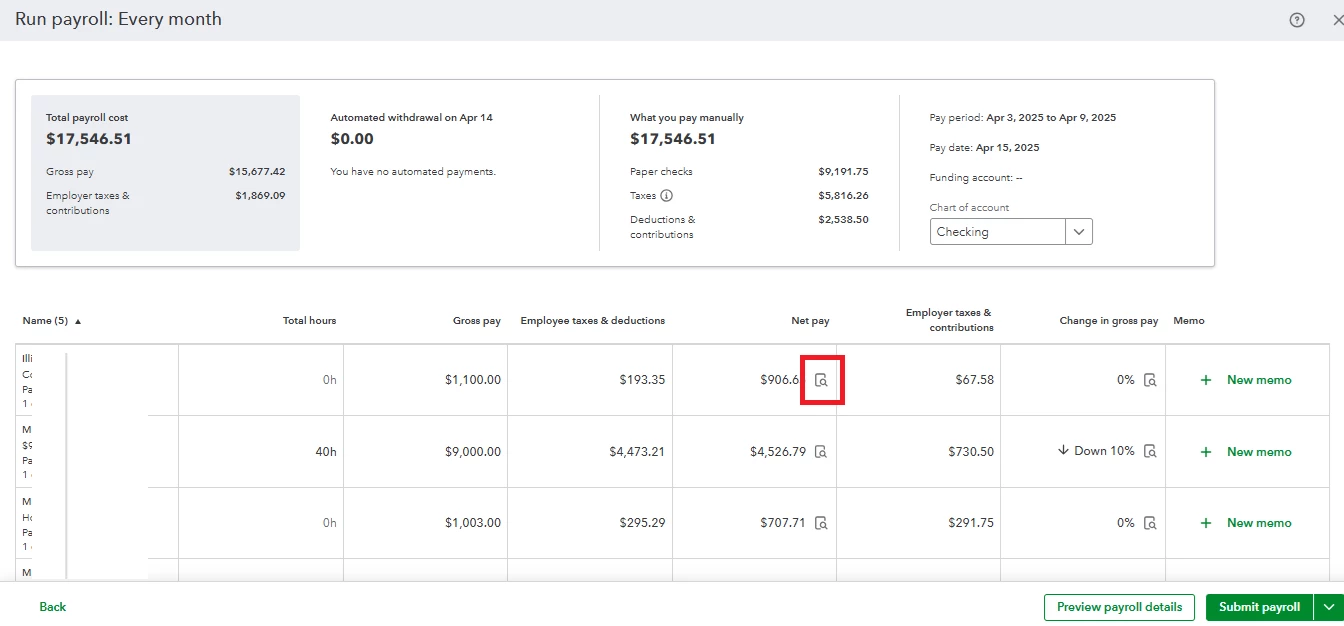Screen dimensions: 1344x626
Task: Click Gross pay total $15,677.42
Action: tap(256, 172)
